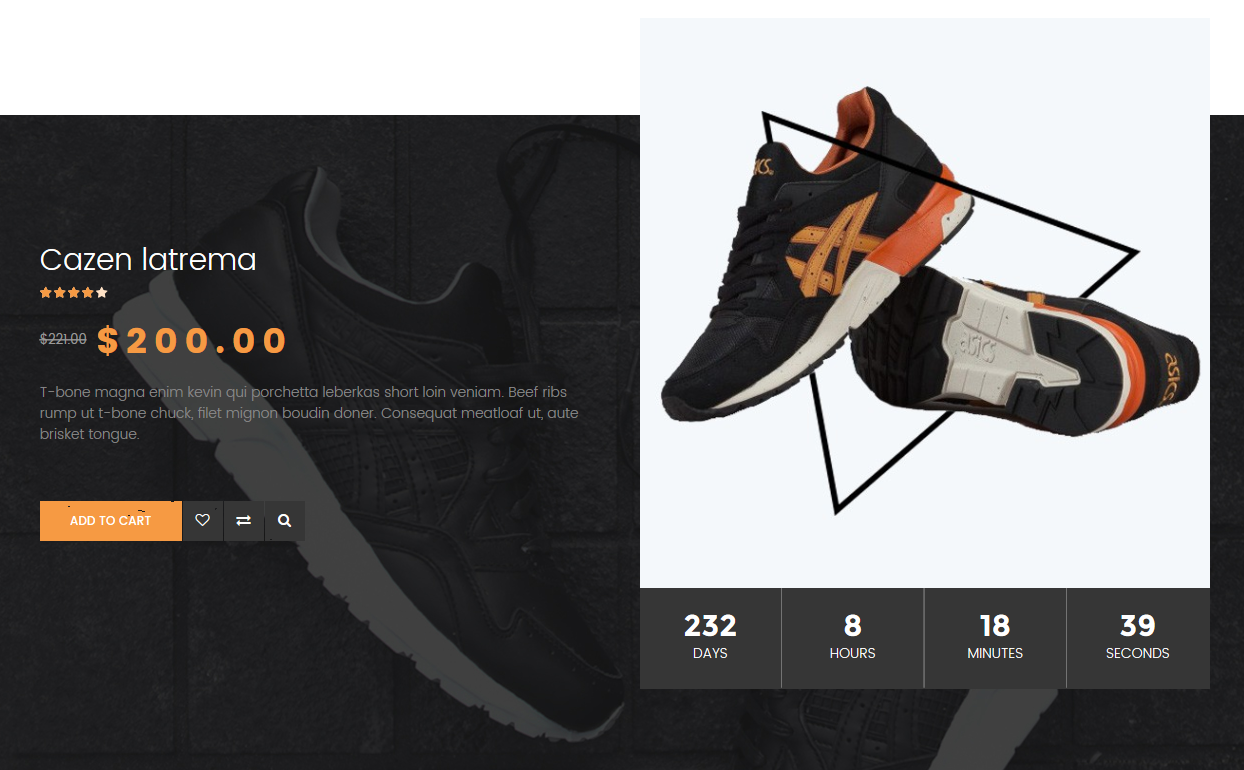Click the crossed-out $221.00 old price
Viewport: 1244px width, 770px height.
pos(63,339)
